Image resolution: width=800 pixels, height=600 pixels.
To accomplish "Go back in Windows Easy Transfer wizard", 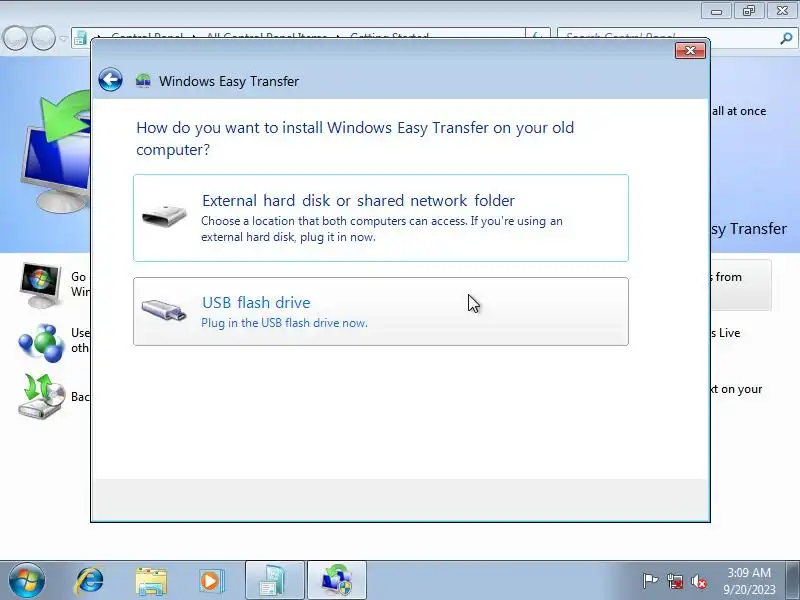I will [110, 80].
